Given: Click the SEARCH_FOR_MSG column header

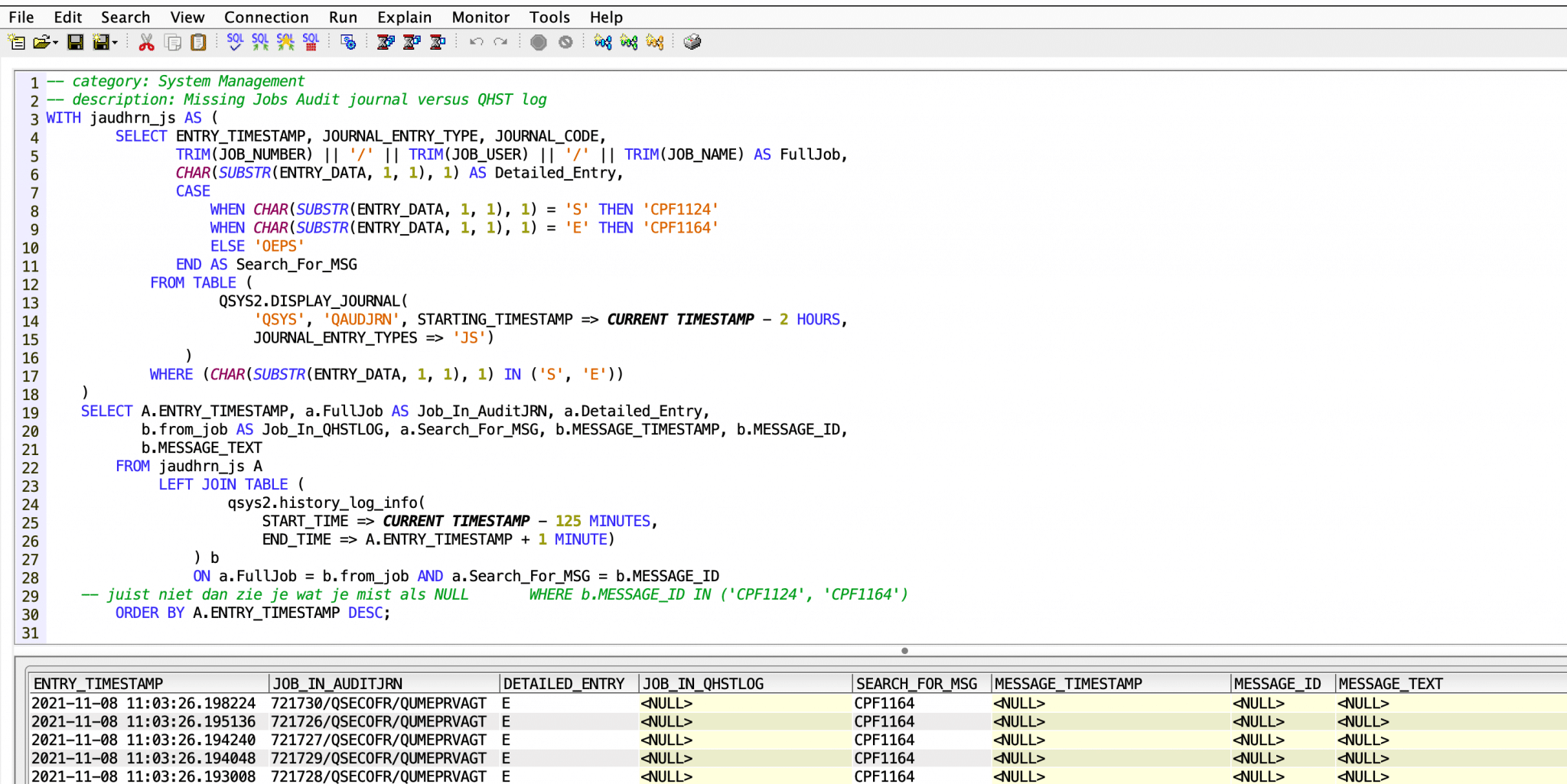Looking at the screenshot, I should coord(916,684).
